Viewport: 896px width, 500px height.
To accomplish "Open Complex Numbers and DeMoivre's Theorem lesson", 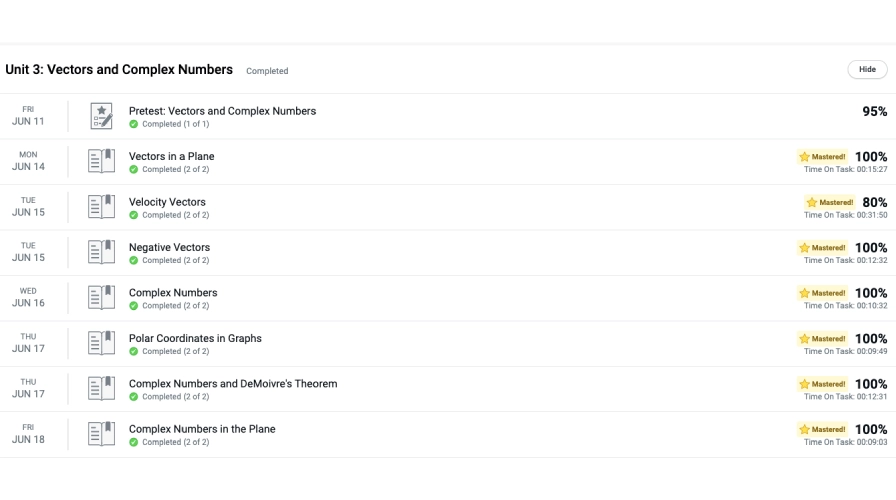I will 233,383.
